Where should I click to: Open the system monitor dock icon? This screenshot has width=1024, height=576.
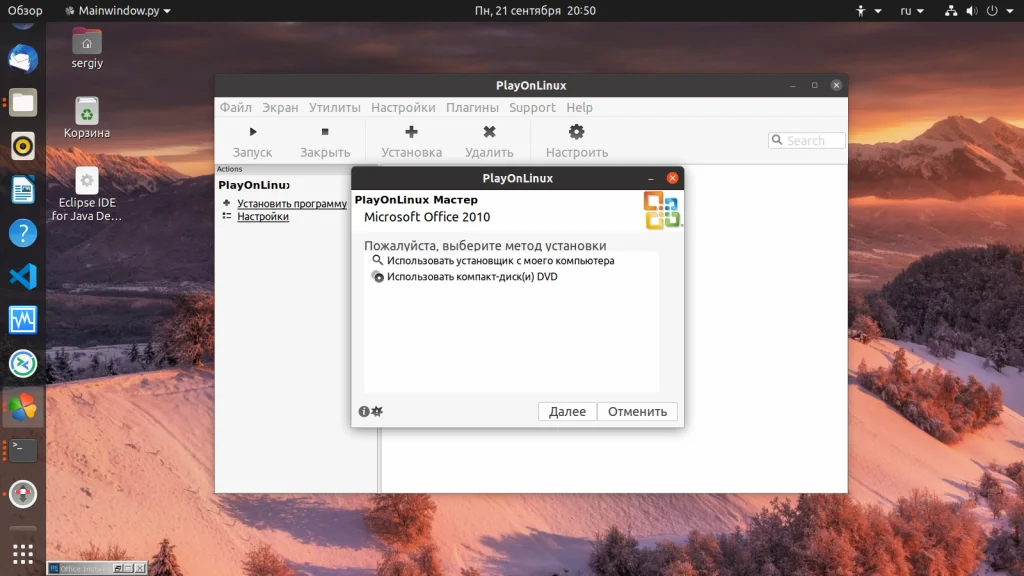(23, 320)
